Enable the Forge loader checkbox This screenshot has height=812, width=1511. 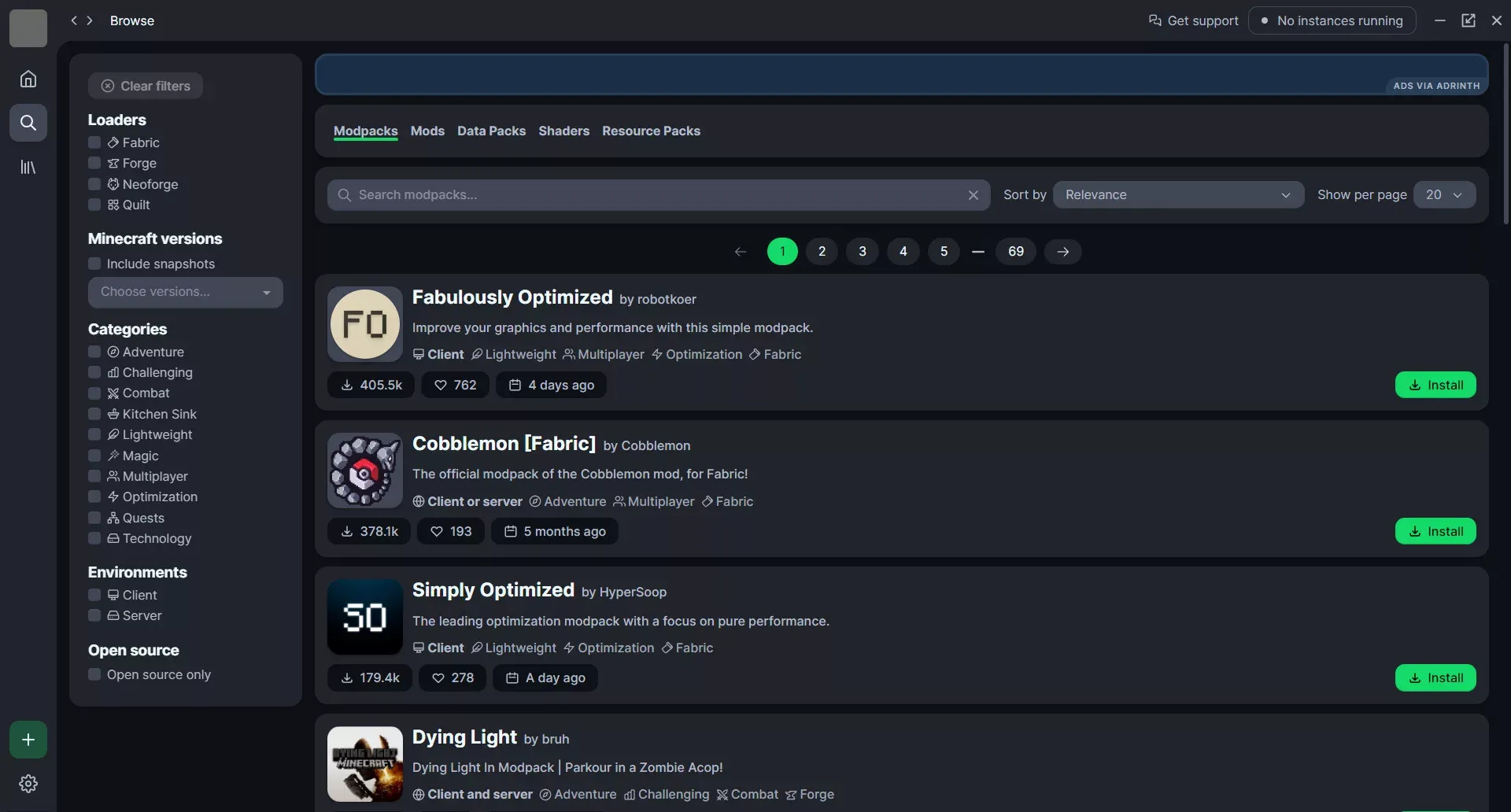click(x=94, y=163)
